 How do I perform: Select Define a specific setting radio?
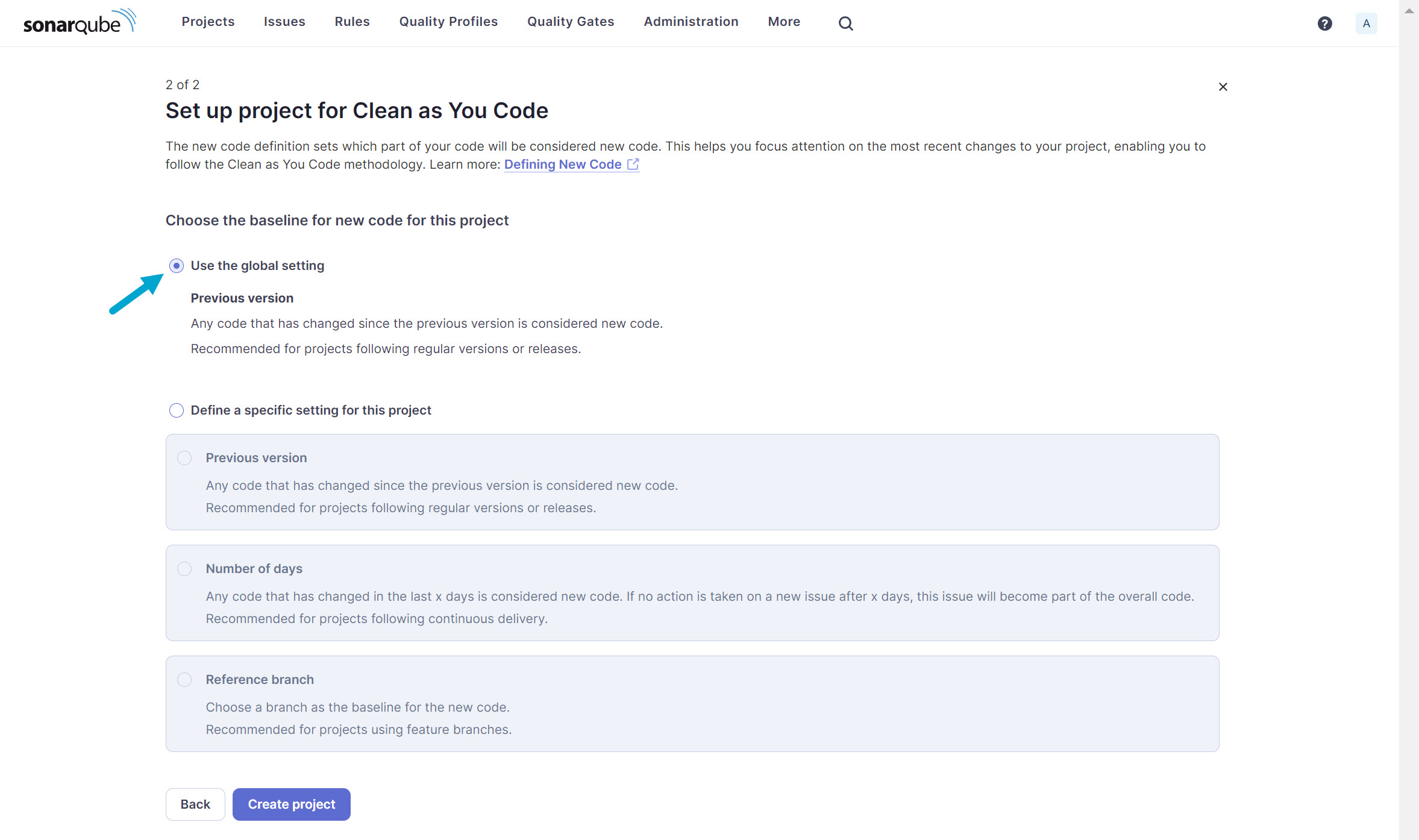[177, 410]
